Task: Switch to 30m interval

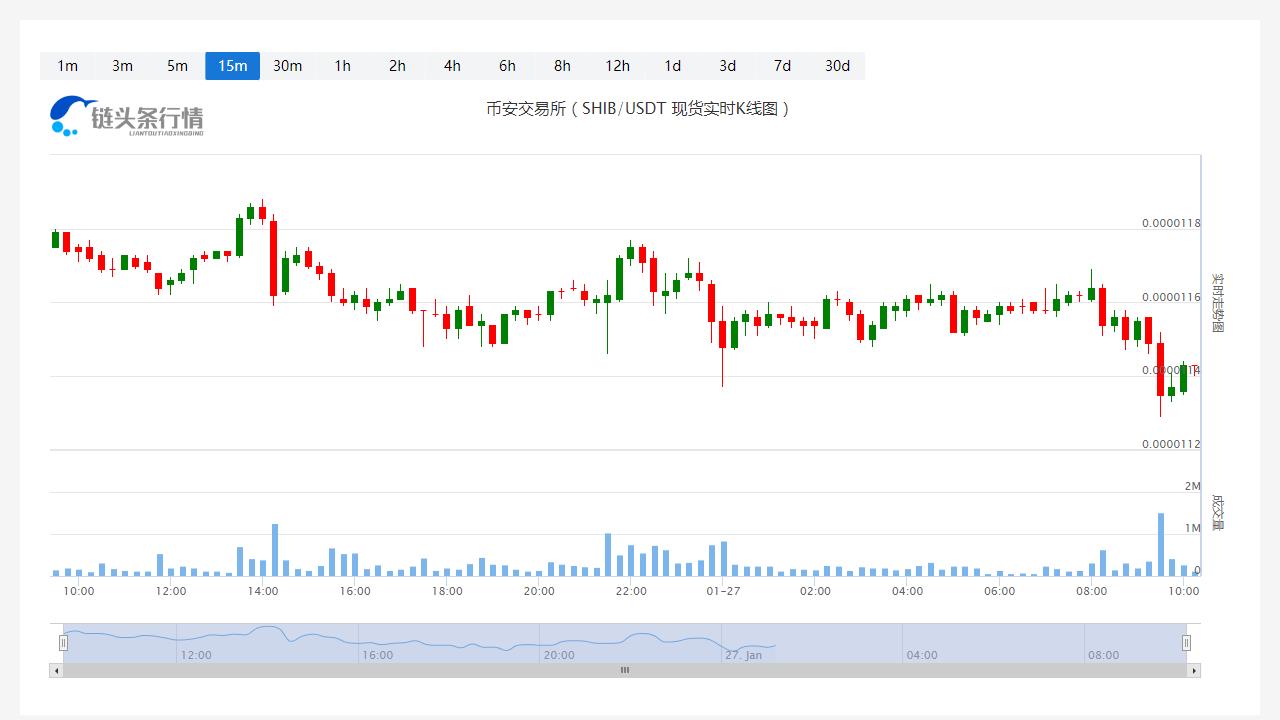Action: (287, 66)
